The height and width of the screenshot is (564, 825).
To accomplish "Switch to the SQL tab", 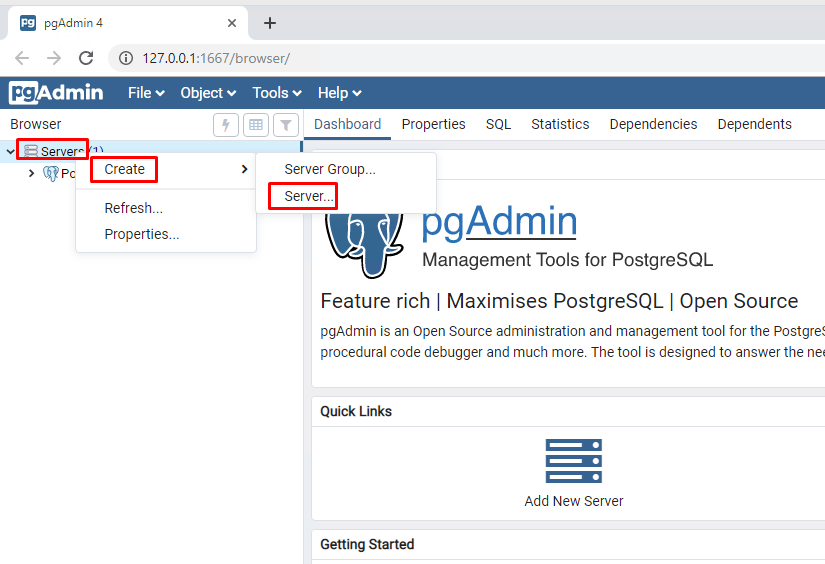I will (x=498, y=124).
